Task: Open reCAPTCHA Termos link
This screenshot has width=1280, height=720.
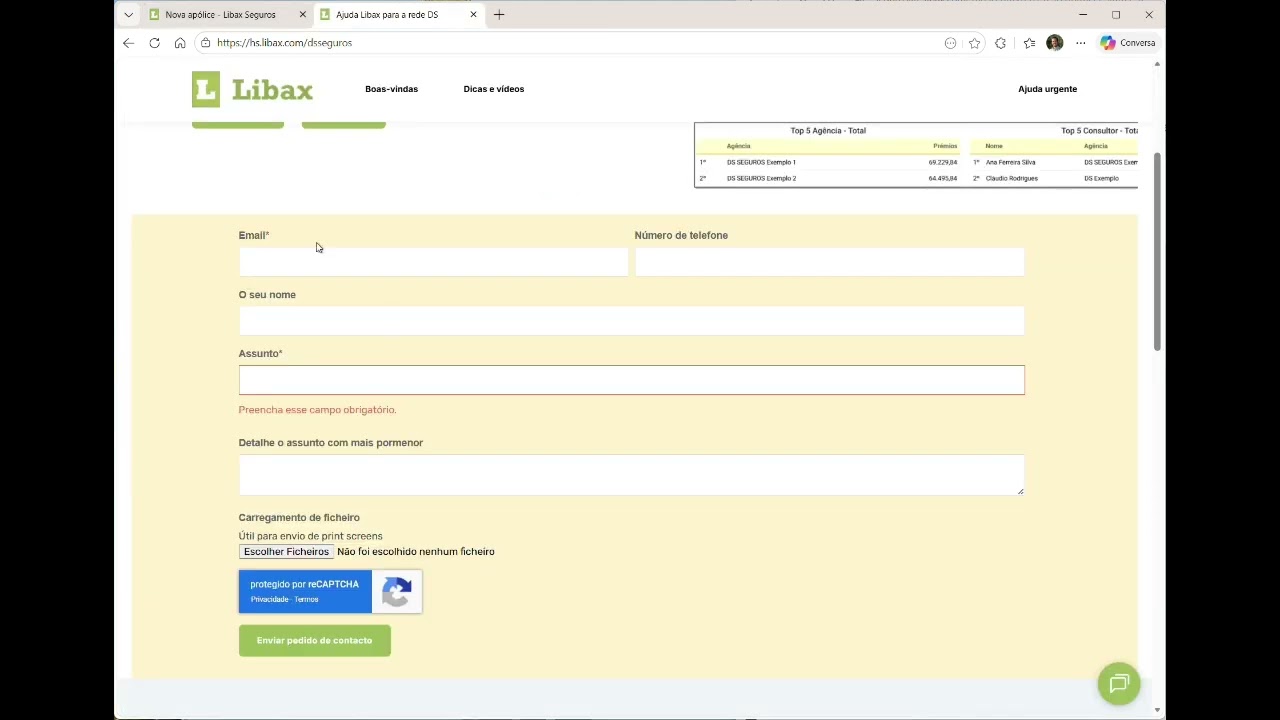Action: (x=306, y=599)
